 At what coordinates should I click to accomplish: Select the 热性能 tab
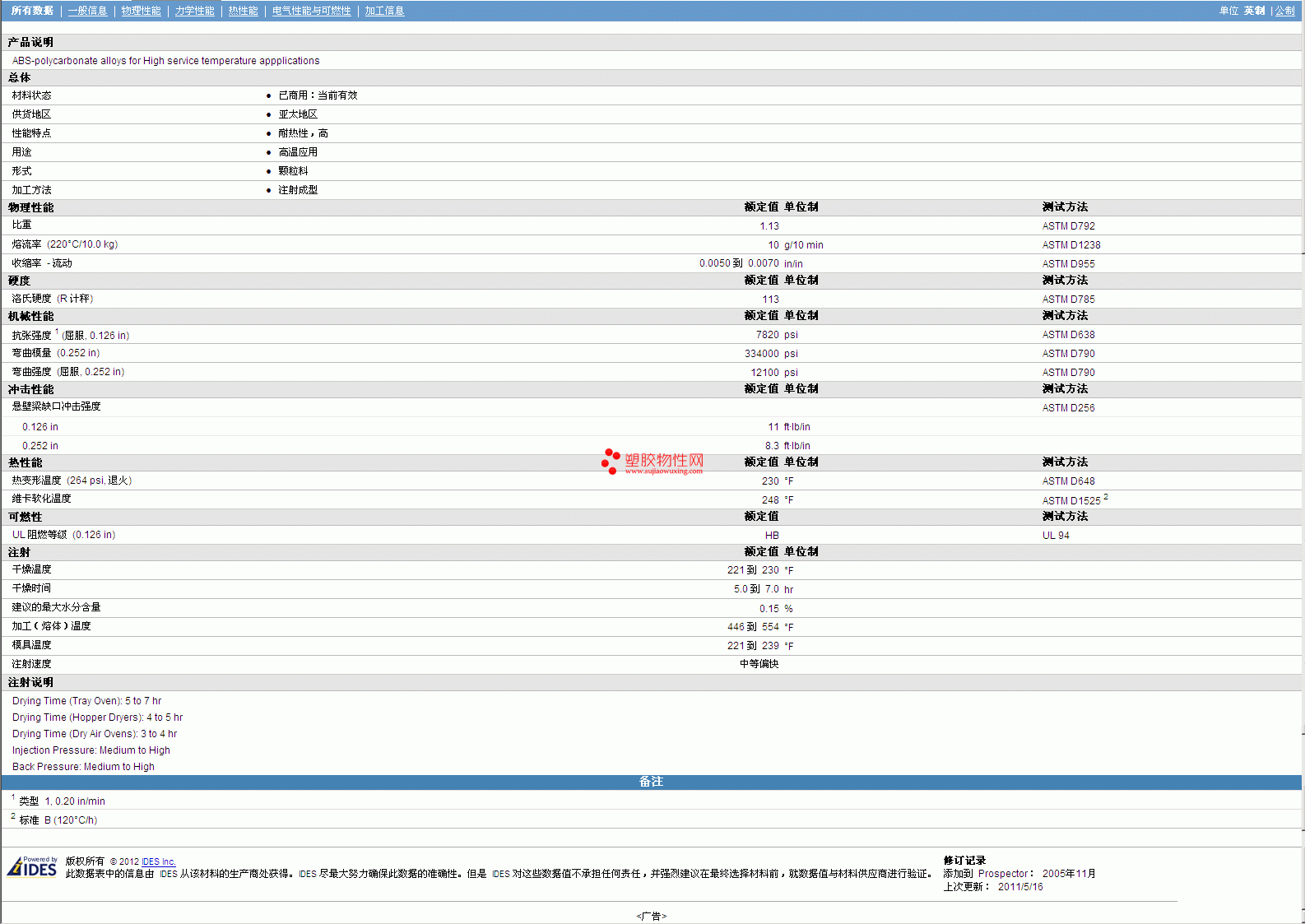(243, 11)
